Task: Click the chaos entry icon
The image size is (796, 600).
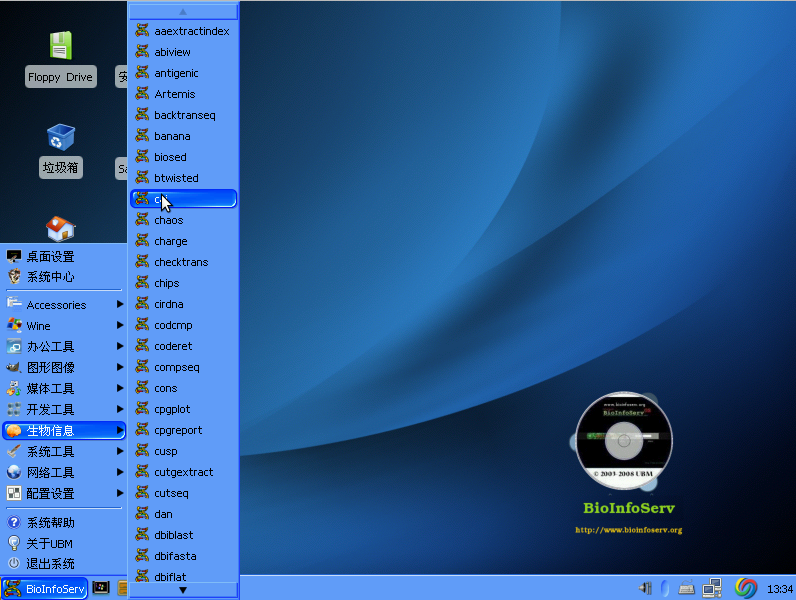Action: (142, 219)
